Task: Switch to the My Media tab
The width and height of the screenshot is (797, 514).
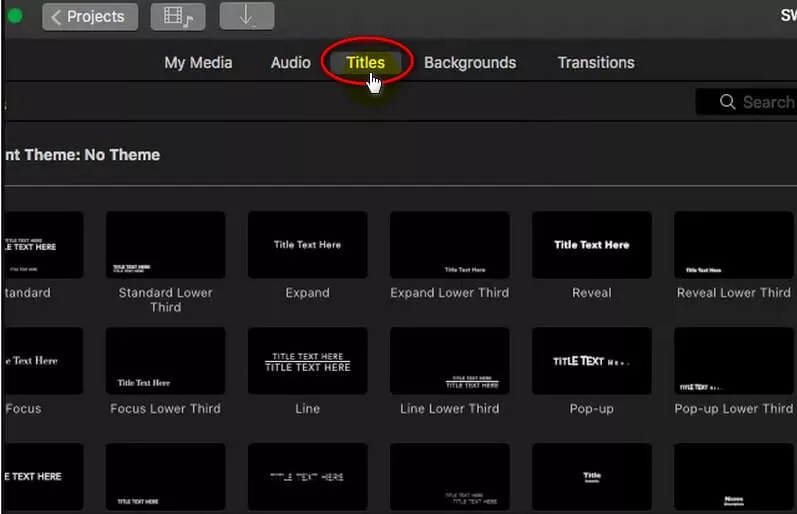Action: coord(198,63)
